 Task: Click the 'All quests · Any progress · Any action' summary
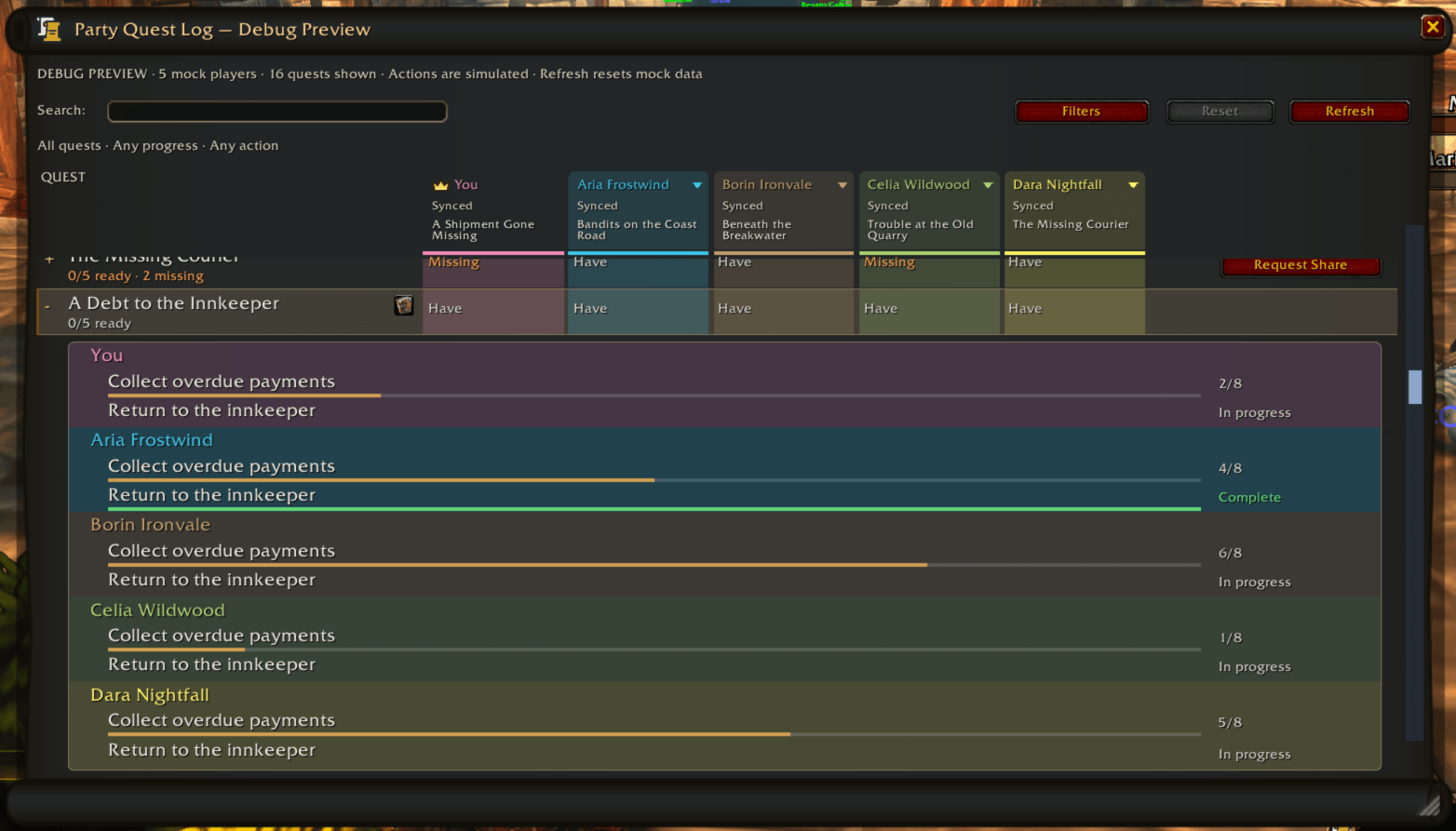158,145
